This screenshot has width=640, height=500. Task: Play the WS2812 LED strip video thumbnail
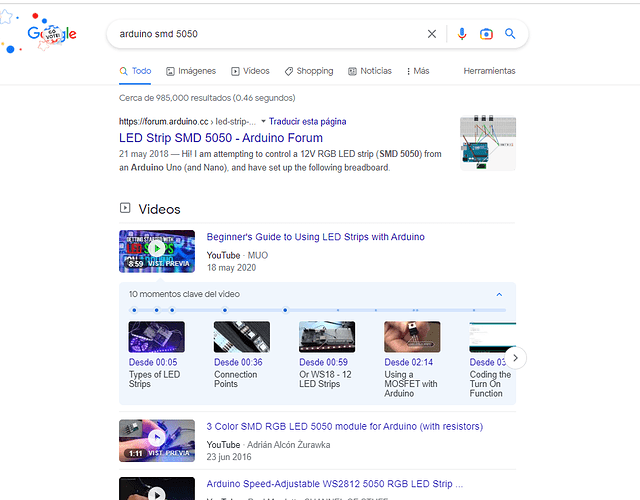[x=157, y=489]
